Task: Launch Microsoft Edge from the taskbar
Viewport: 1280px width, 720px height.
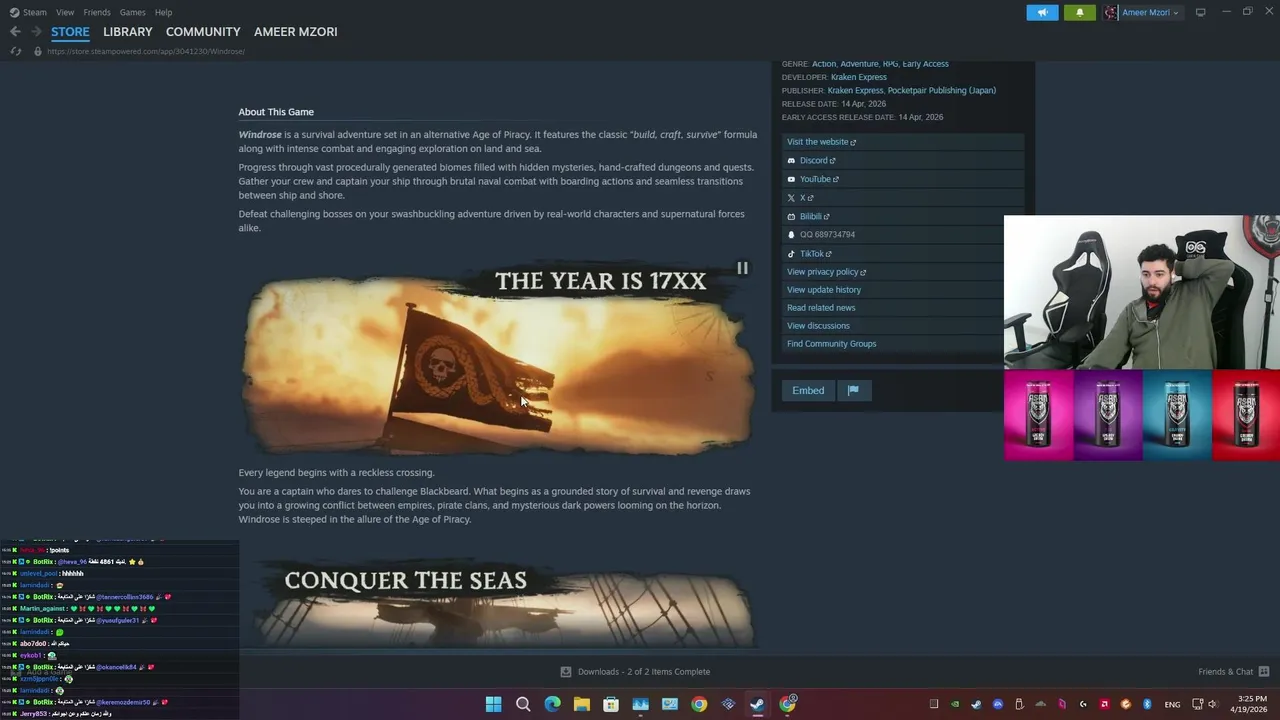Action: [x=552, y=704]
